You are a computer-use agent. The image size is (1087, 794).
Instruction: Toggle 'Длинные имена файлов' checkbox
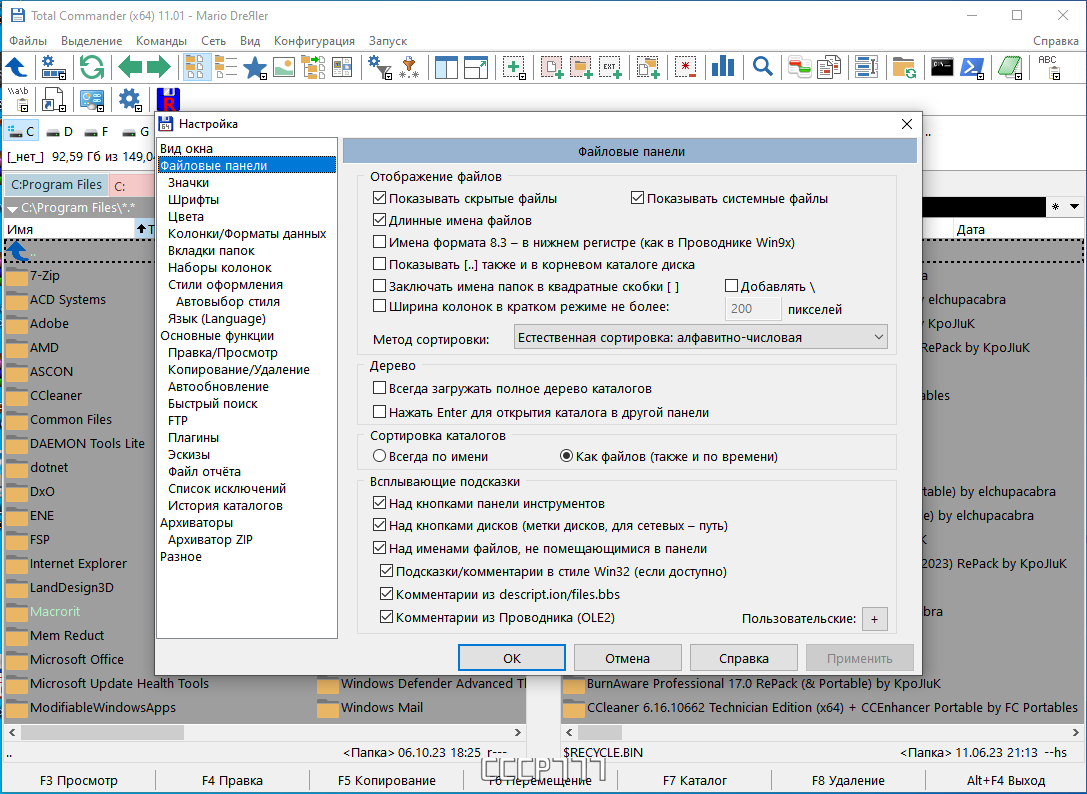click(379, 221)
